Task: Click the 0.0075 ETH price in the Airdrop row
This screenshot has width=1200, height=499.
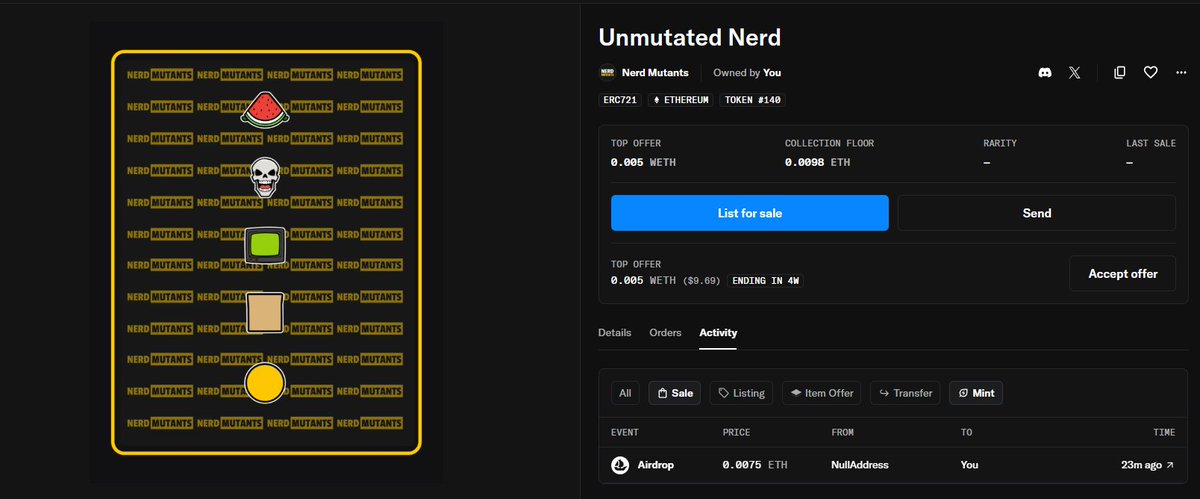Action: [755, 465]
